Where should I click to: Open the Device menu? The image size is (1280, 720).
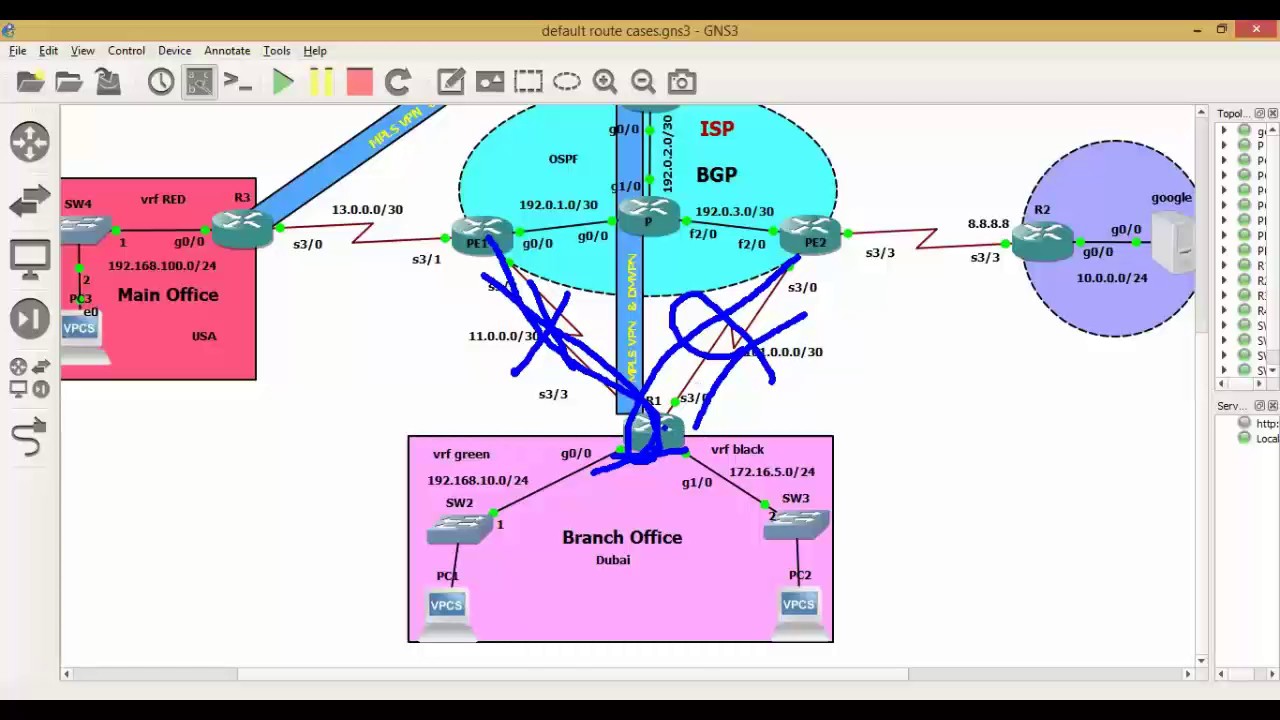174,51
